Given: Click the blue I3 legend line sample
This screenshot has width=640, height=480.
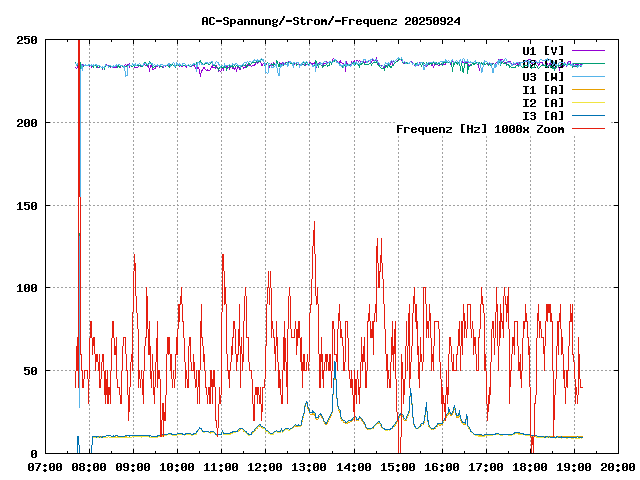Looking at the screenshot, I should point(589,115).
